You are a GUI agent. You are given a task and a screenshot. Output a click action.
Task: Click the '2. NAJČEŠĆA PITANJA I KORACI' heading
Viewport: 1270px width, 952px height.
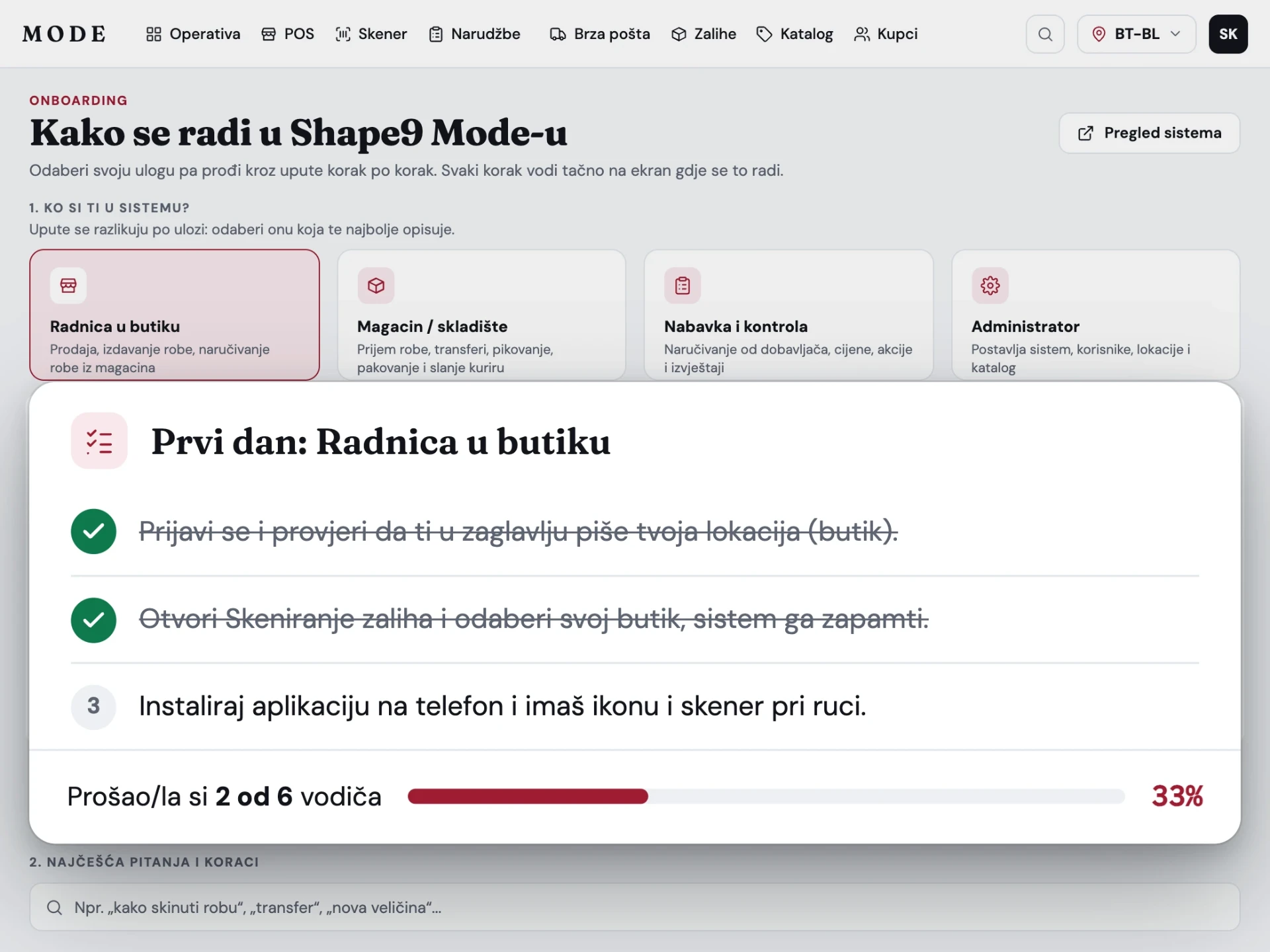(144, 862)
